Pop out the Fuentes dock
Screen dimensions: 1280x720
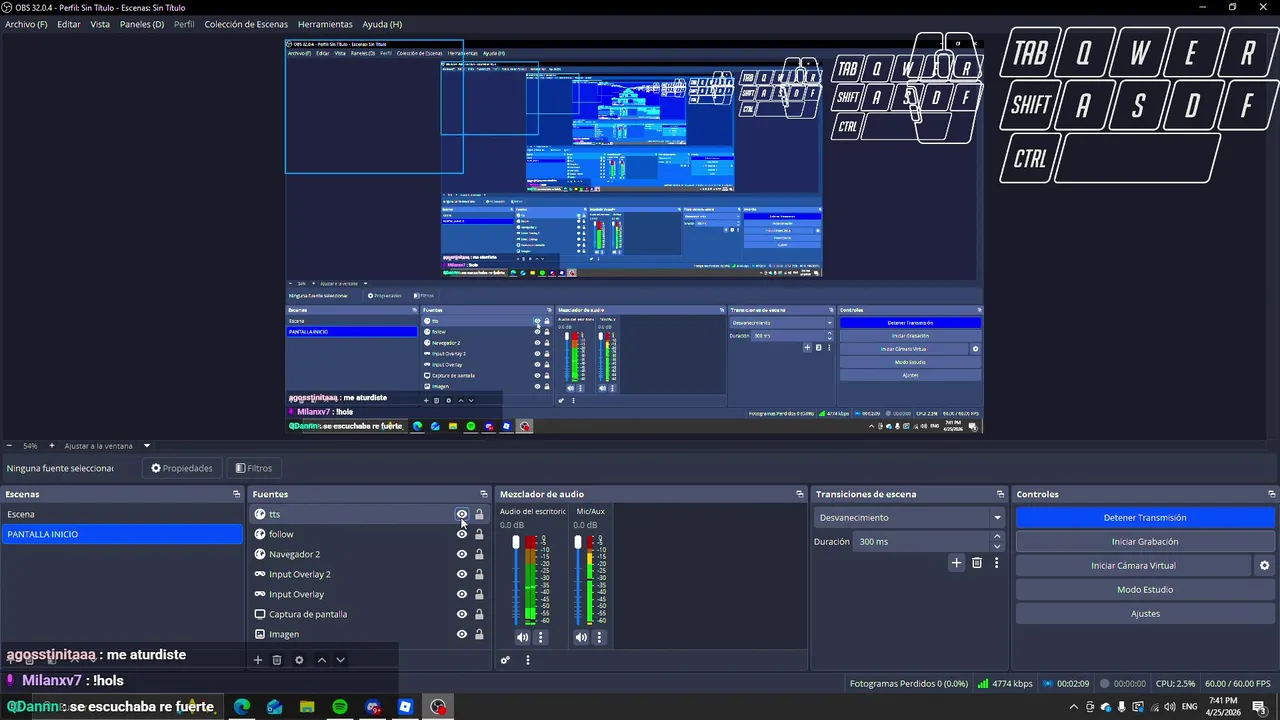tap(484, 494)
